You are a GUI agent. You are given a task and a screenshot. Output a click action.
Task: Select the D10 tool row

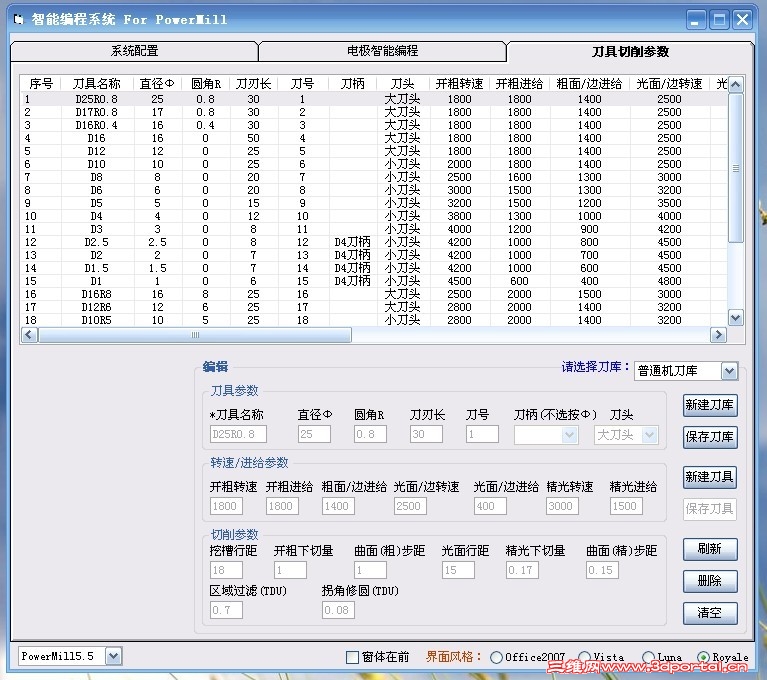point(374,164)
